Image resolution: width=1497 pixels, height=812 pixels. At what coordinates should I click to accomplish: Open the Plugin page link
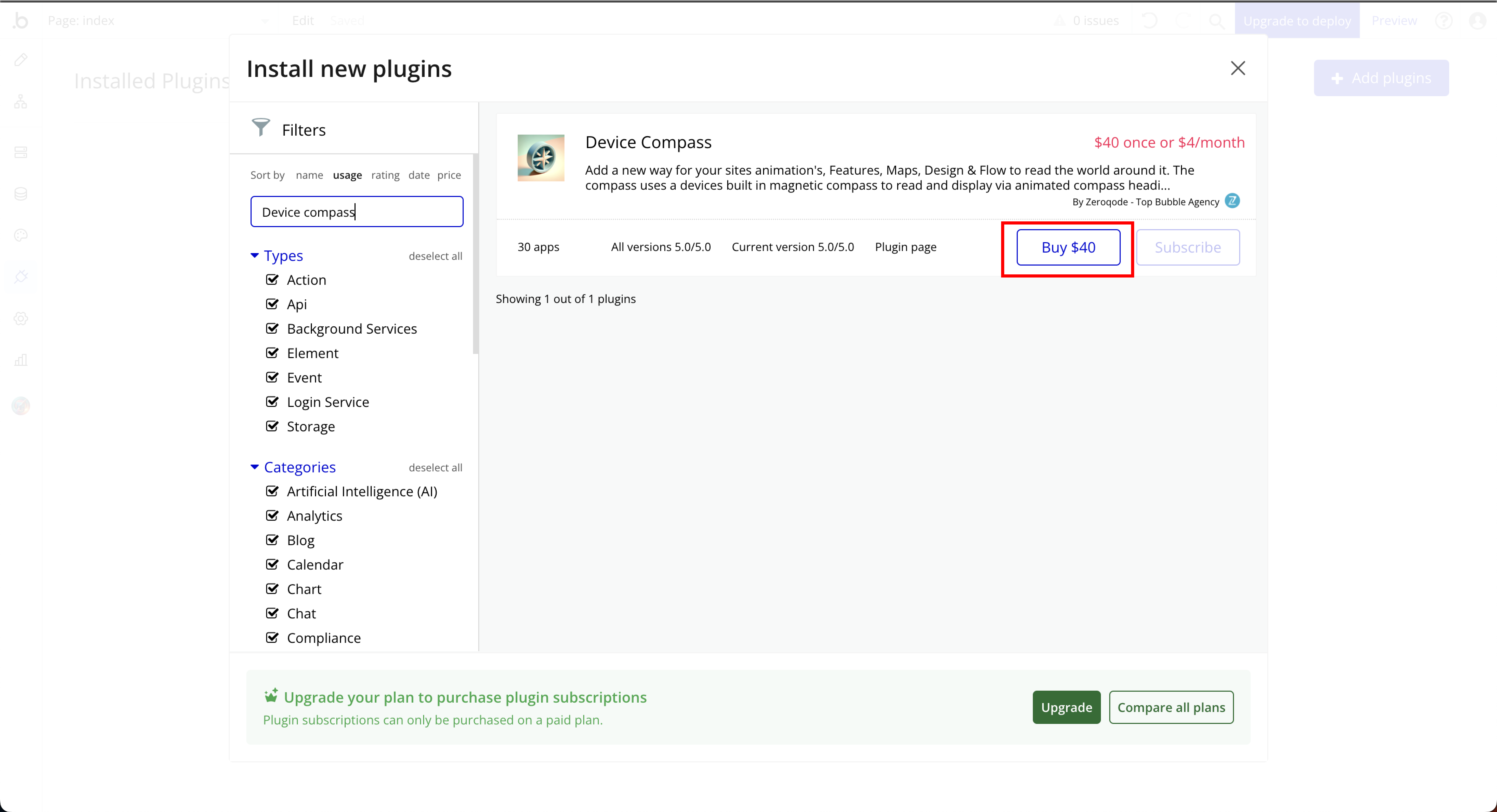coord(905,247)
